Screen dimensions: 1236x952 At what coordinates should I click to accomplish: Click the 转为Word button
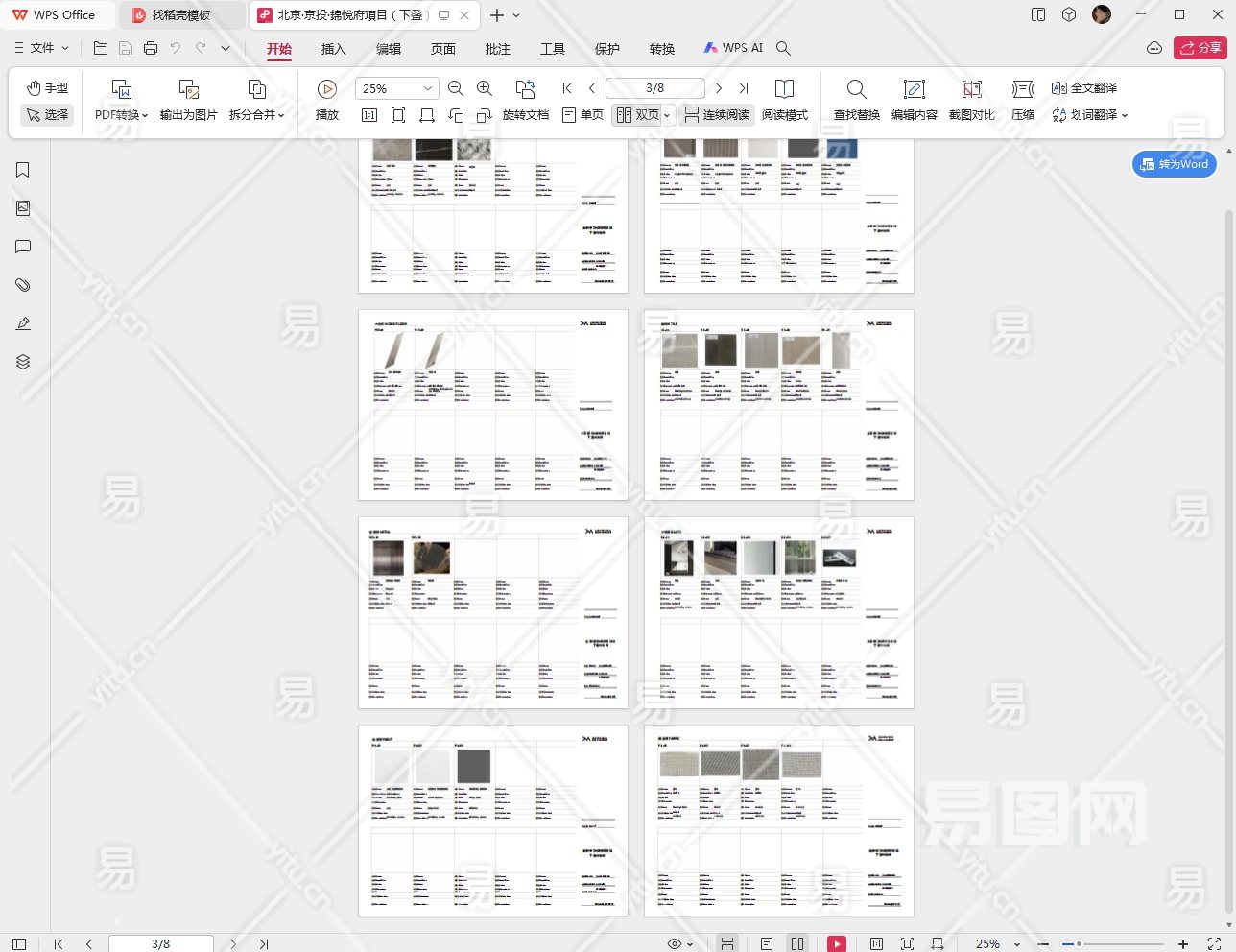click(1175, 164)
